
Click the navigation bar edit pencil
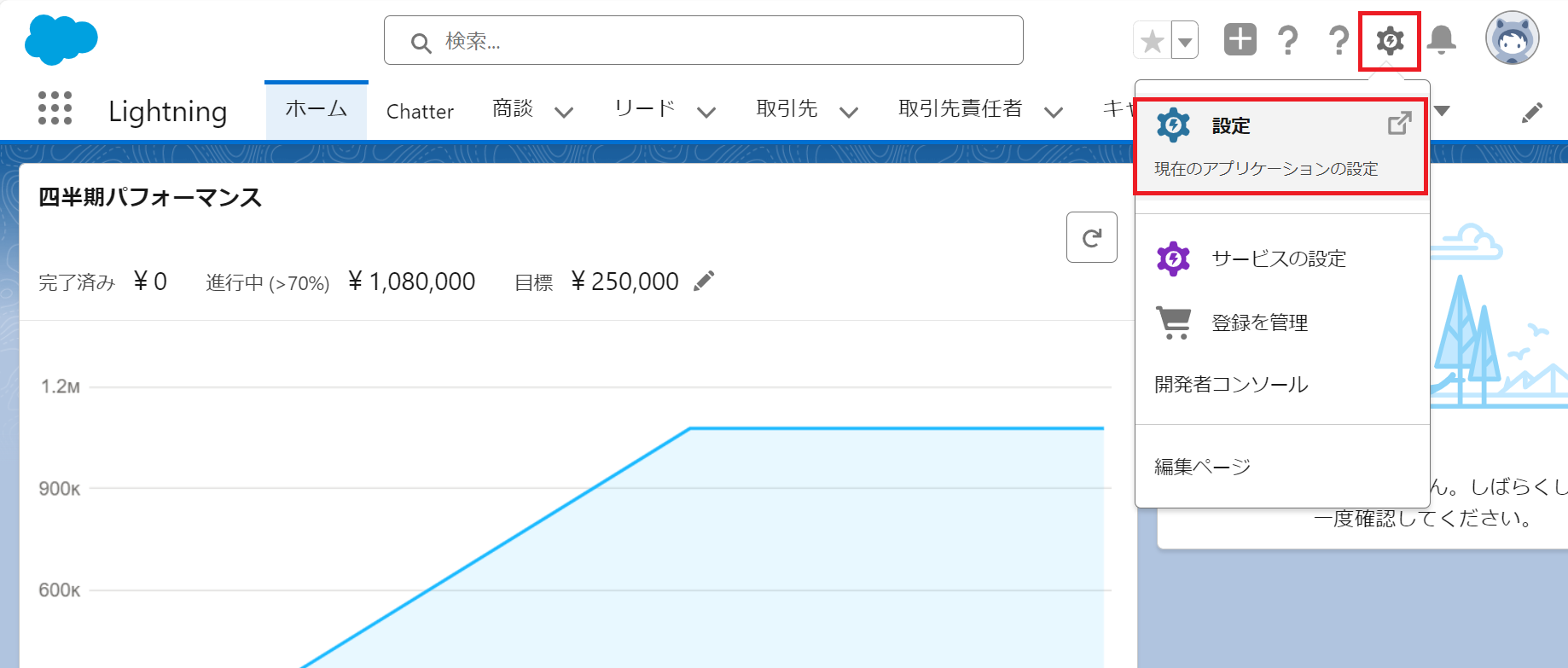1532,112
